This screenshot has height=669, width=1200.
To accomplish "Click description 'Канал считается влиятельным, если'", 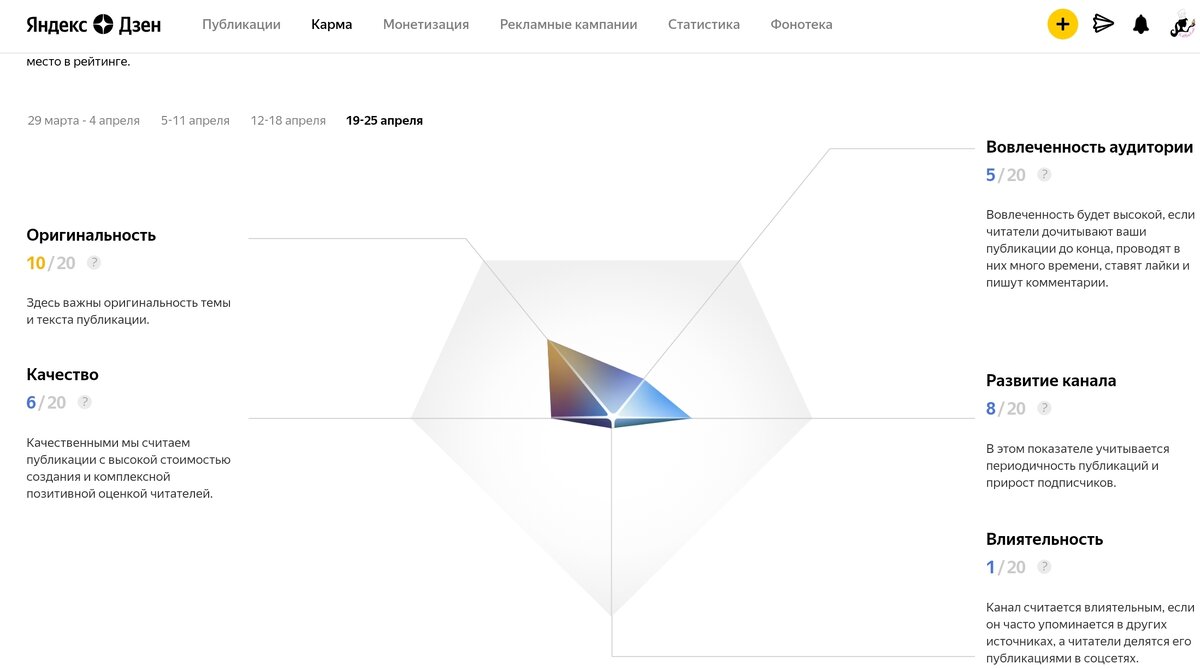I will tap(1090, 632).
